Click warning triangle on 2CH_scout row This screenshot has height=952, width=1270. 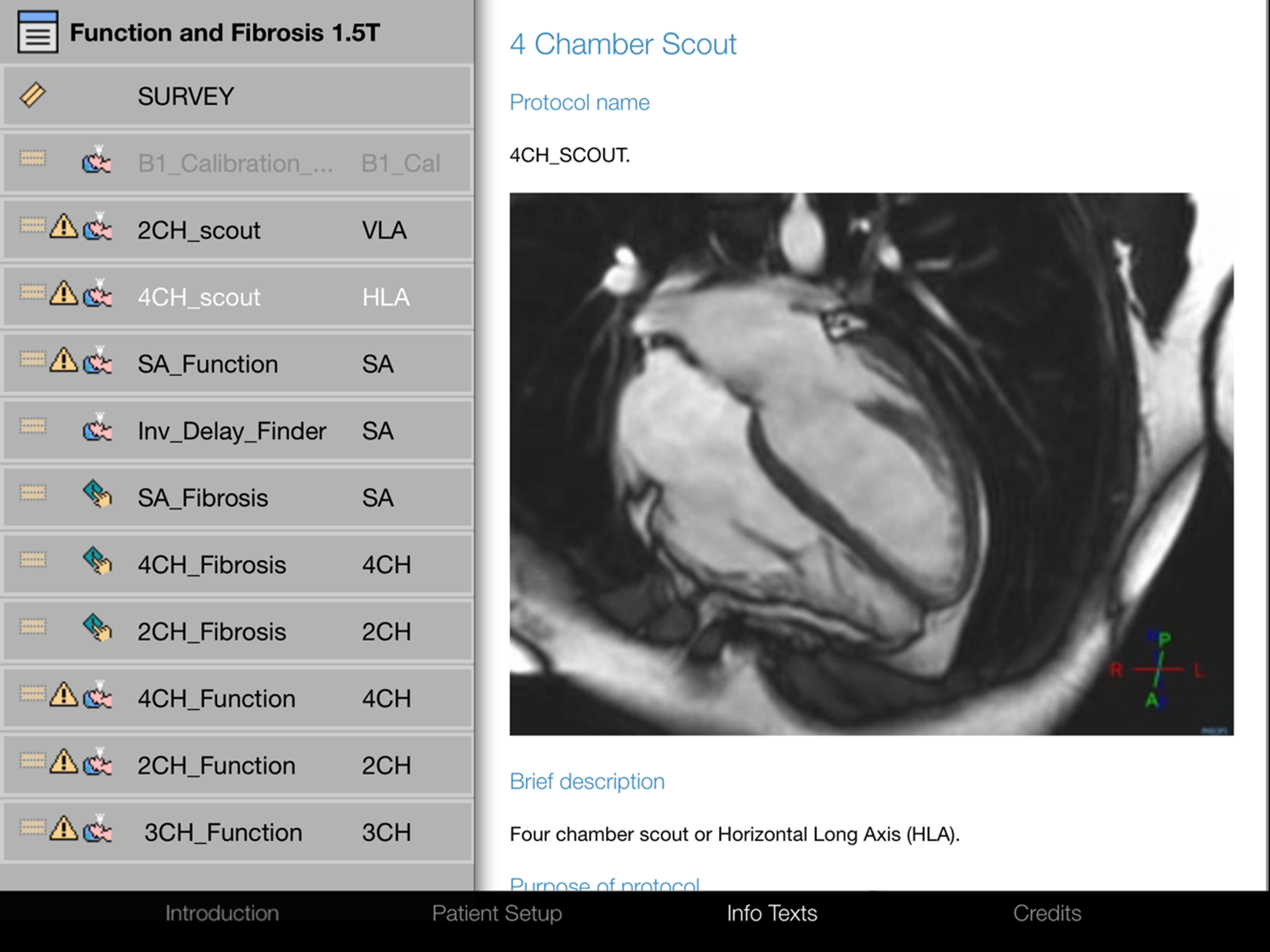pos(63,227)
